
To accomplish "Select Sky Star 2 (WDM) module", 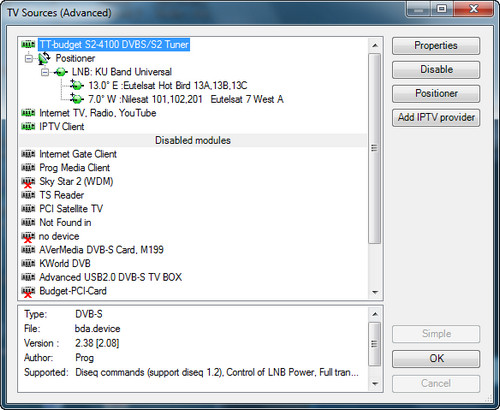I will click(x=76, y=181).
